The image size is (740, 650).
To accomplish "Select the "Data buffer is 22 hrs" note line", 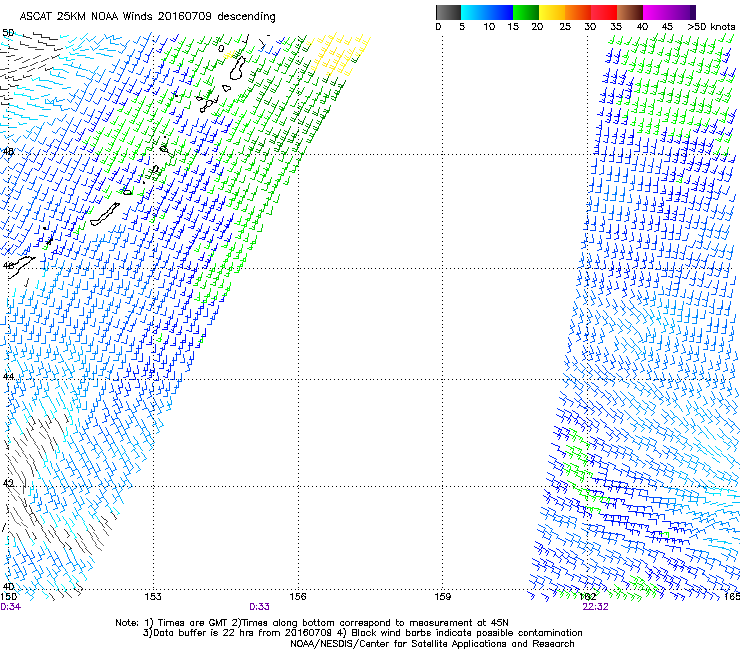I will tap(362, 633).
